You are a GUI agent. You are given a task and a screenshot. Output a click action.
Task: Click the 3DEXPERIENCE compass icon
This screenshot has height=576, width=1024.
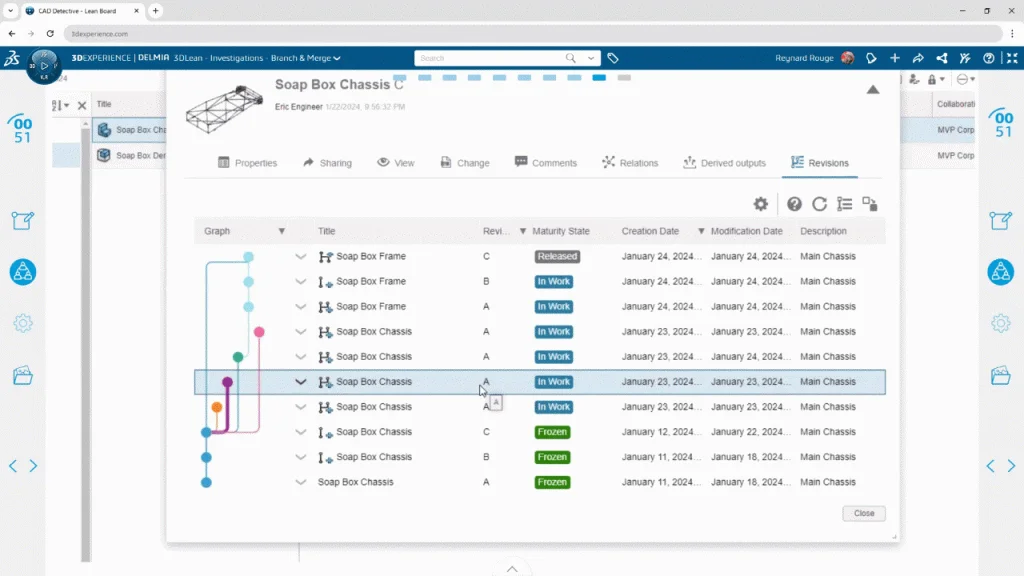[43, 66]
